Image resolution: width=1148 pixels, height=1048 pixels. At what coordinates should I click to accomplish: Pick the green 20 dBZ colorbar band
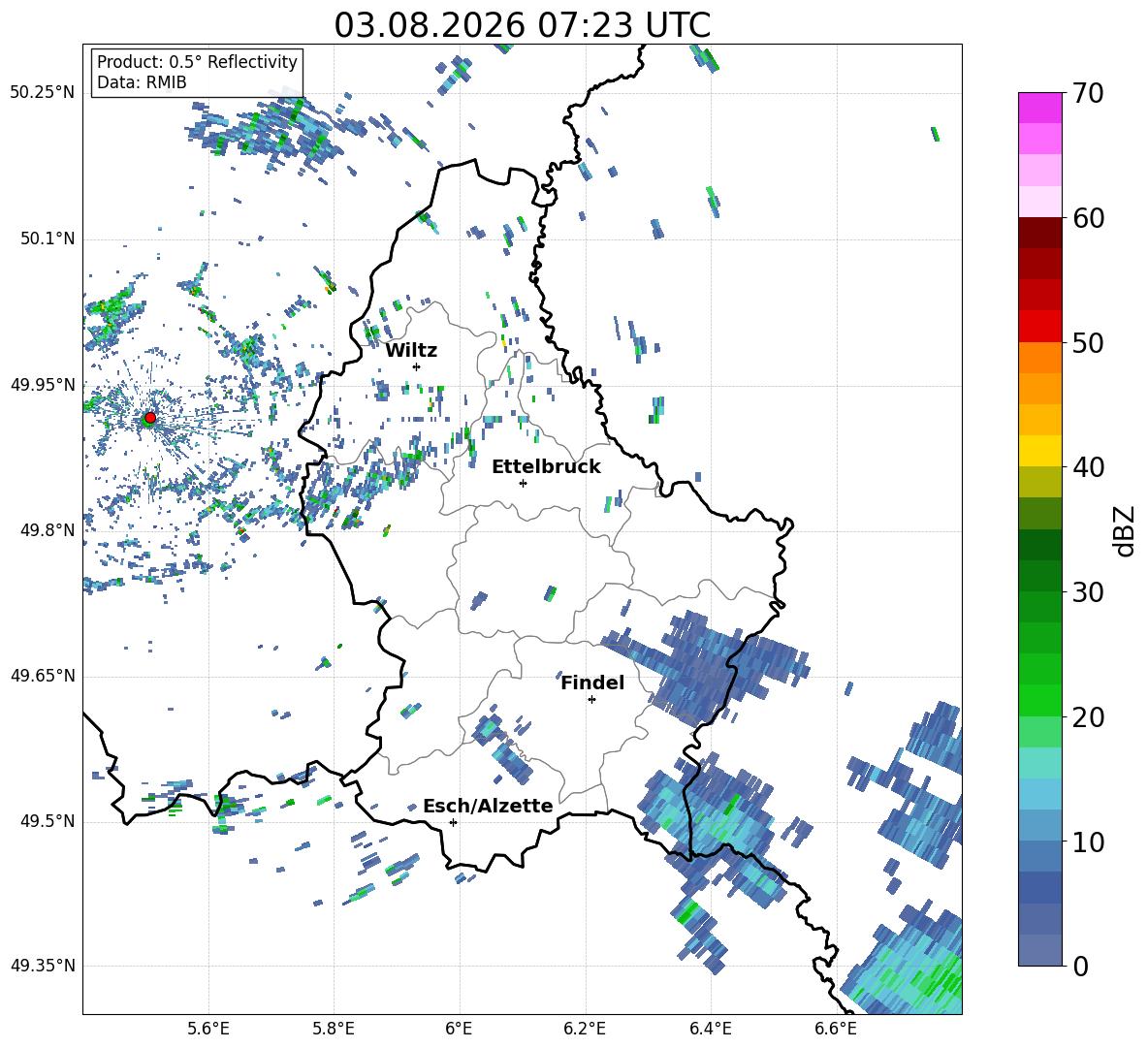click(1039, 700)
